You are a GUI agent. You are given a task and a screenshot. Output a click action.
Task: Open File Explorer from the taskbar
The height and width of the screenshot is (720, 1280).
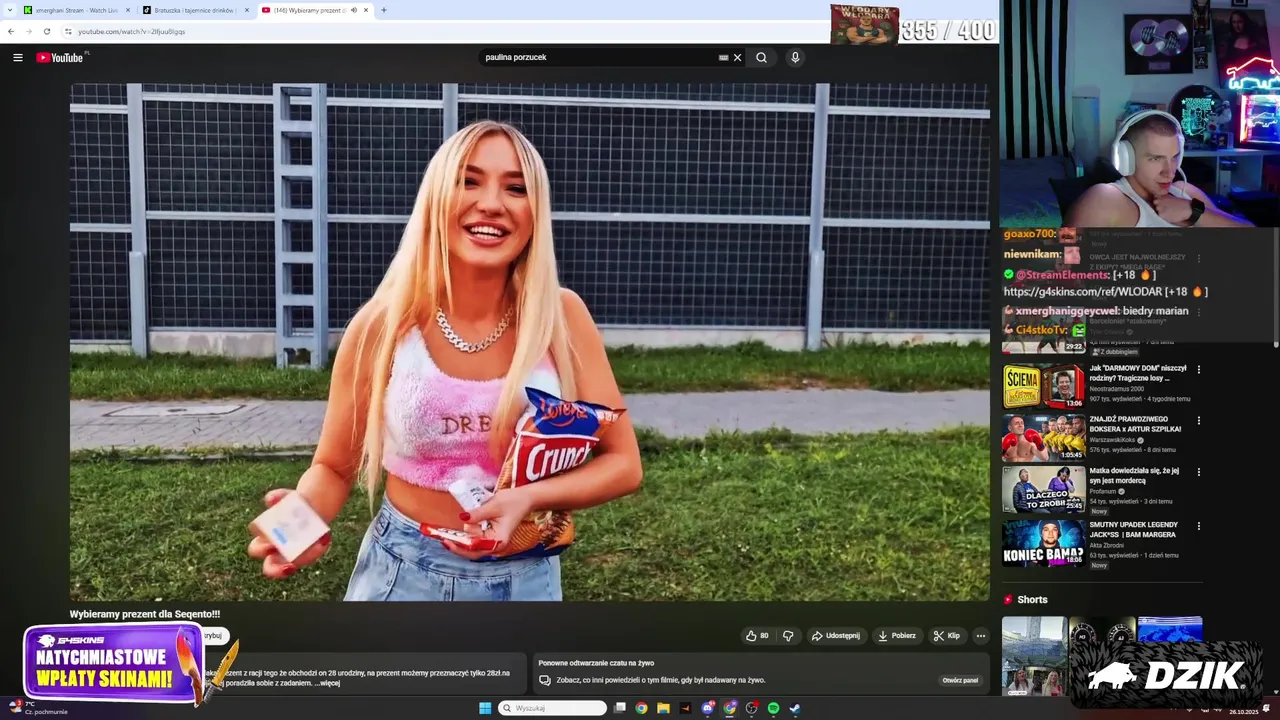coord(663,708)
